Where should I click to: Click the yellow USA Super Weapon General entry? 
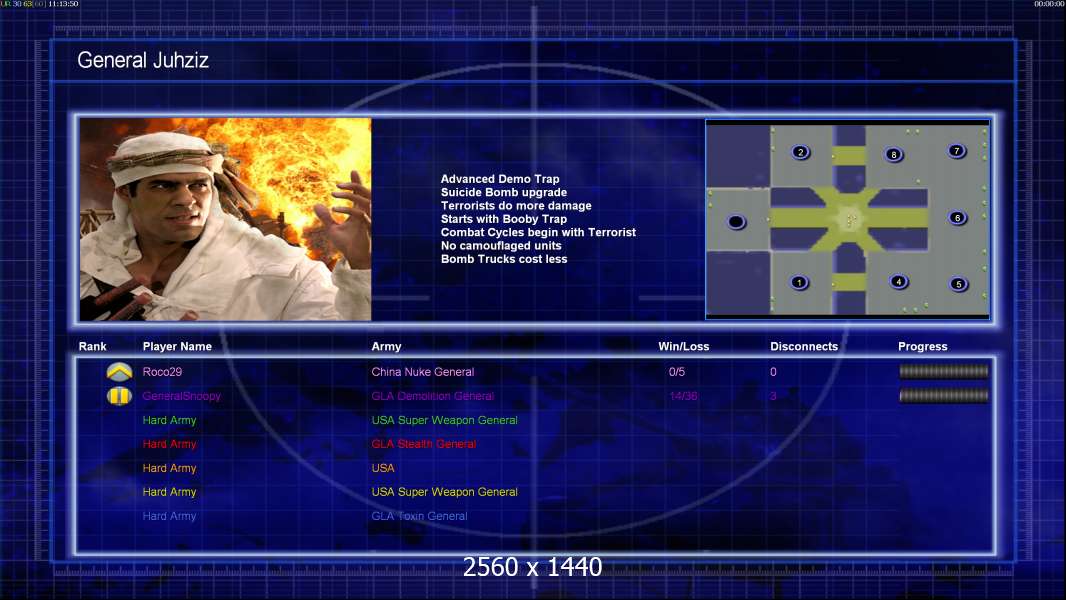(x=445, y=492)
